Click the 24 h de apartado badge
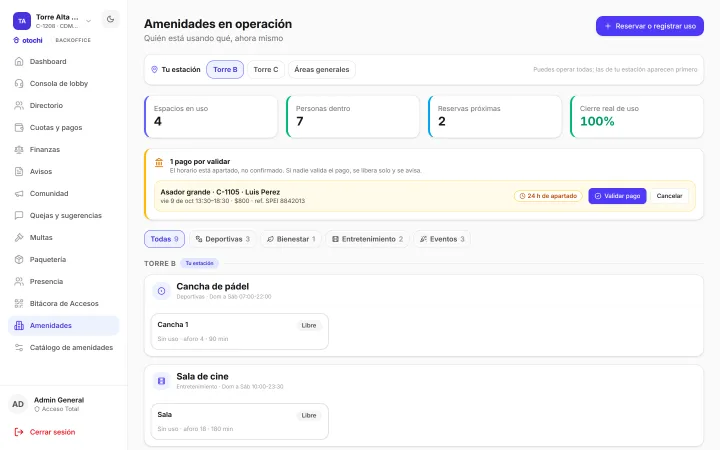Image resolution: width=720 pixels, height=450 pixels. click(548, 196)
